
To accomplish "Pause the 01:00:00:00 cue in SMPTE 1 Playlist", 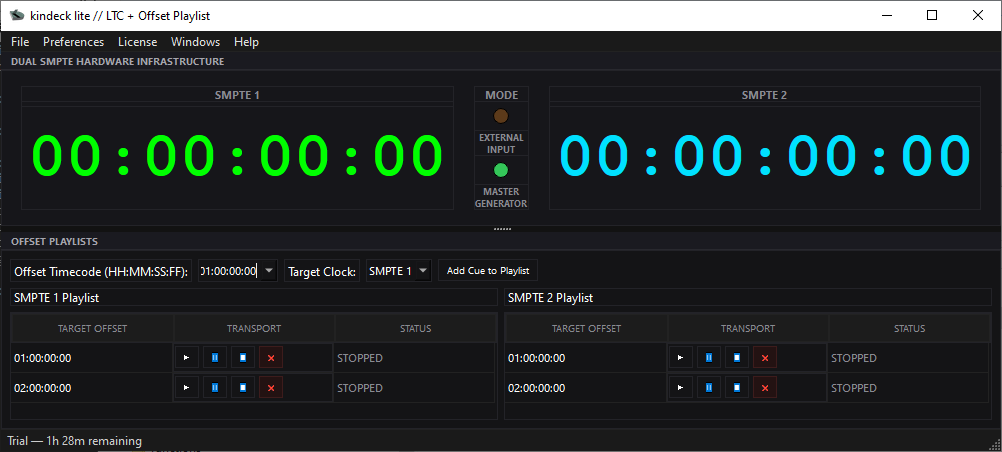I will click(x=215, y=358).
